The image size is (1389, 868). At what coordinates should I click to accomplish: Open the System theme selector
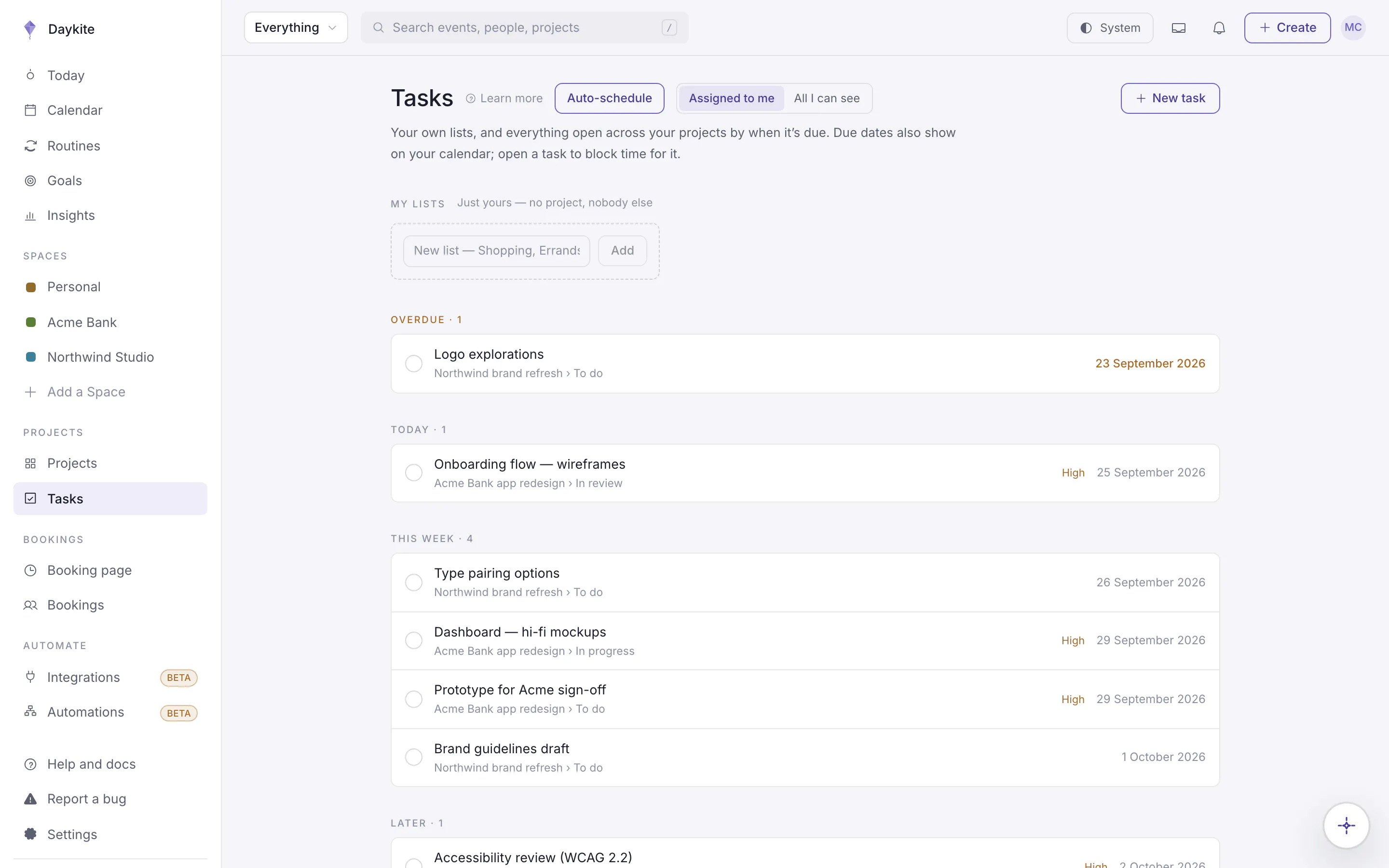pos(1109,27)
